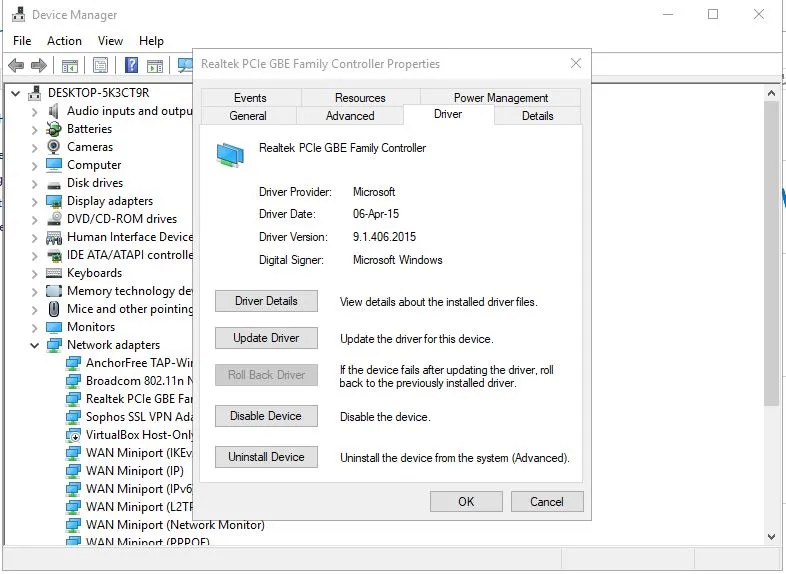Click the Cameras category icon
Viewport: 786px width, 574px height.
click(x=54, y=147)
